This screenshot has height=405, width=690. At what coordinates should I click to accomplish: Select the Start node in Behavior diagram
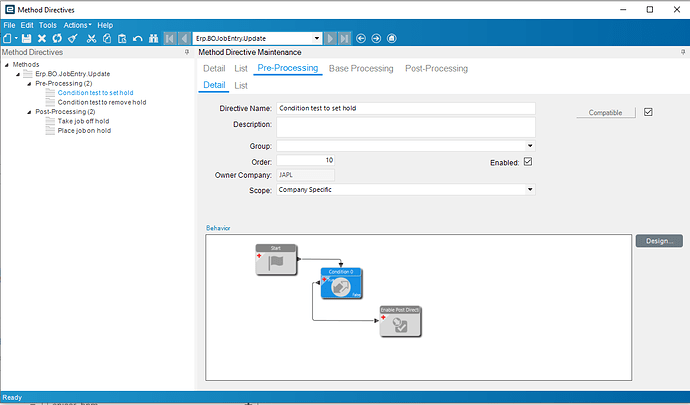(x=276, y=260)
